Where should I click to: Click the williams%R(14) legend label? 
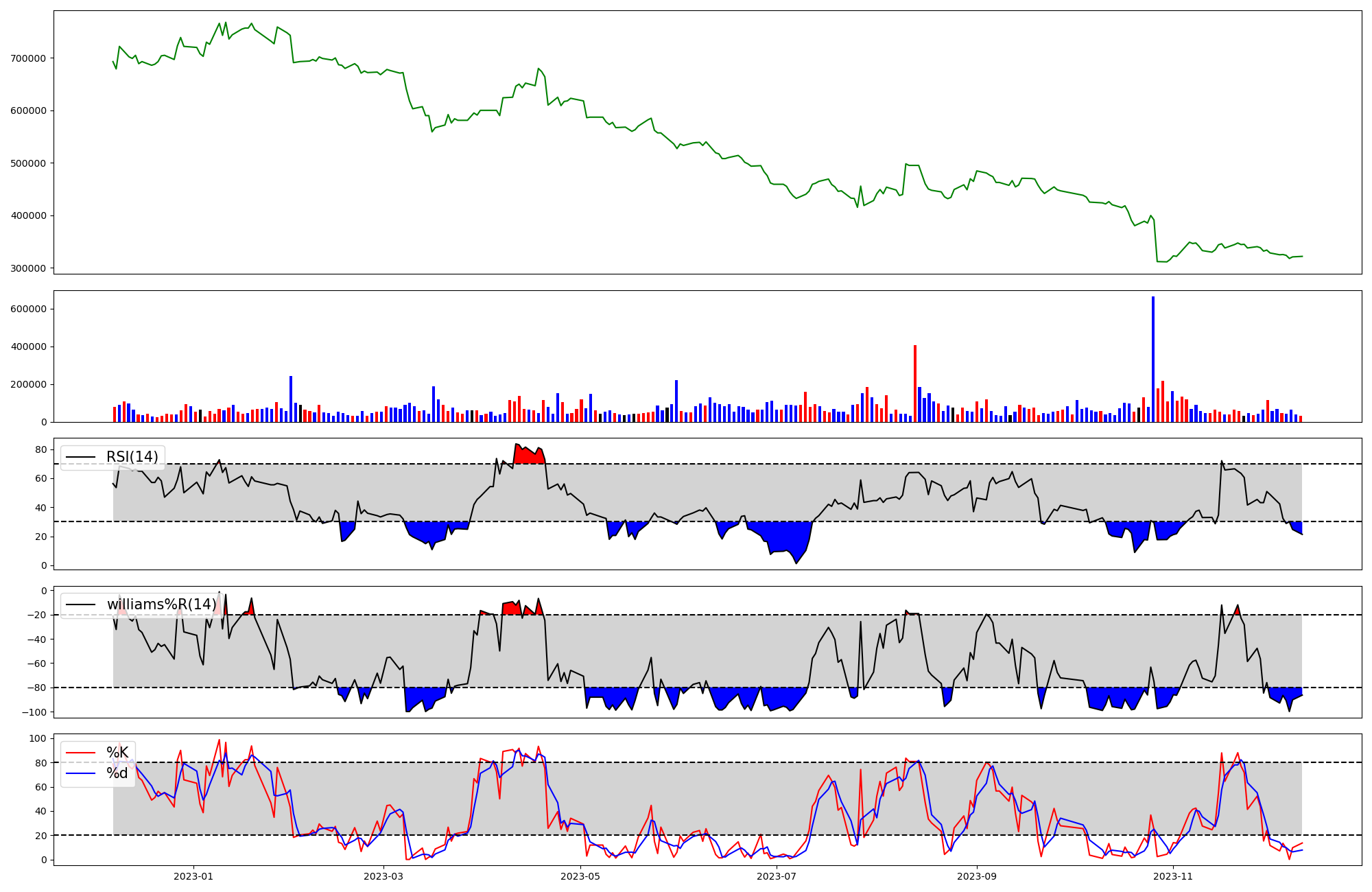(161, 605)
